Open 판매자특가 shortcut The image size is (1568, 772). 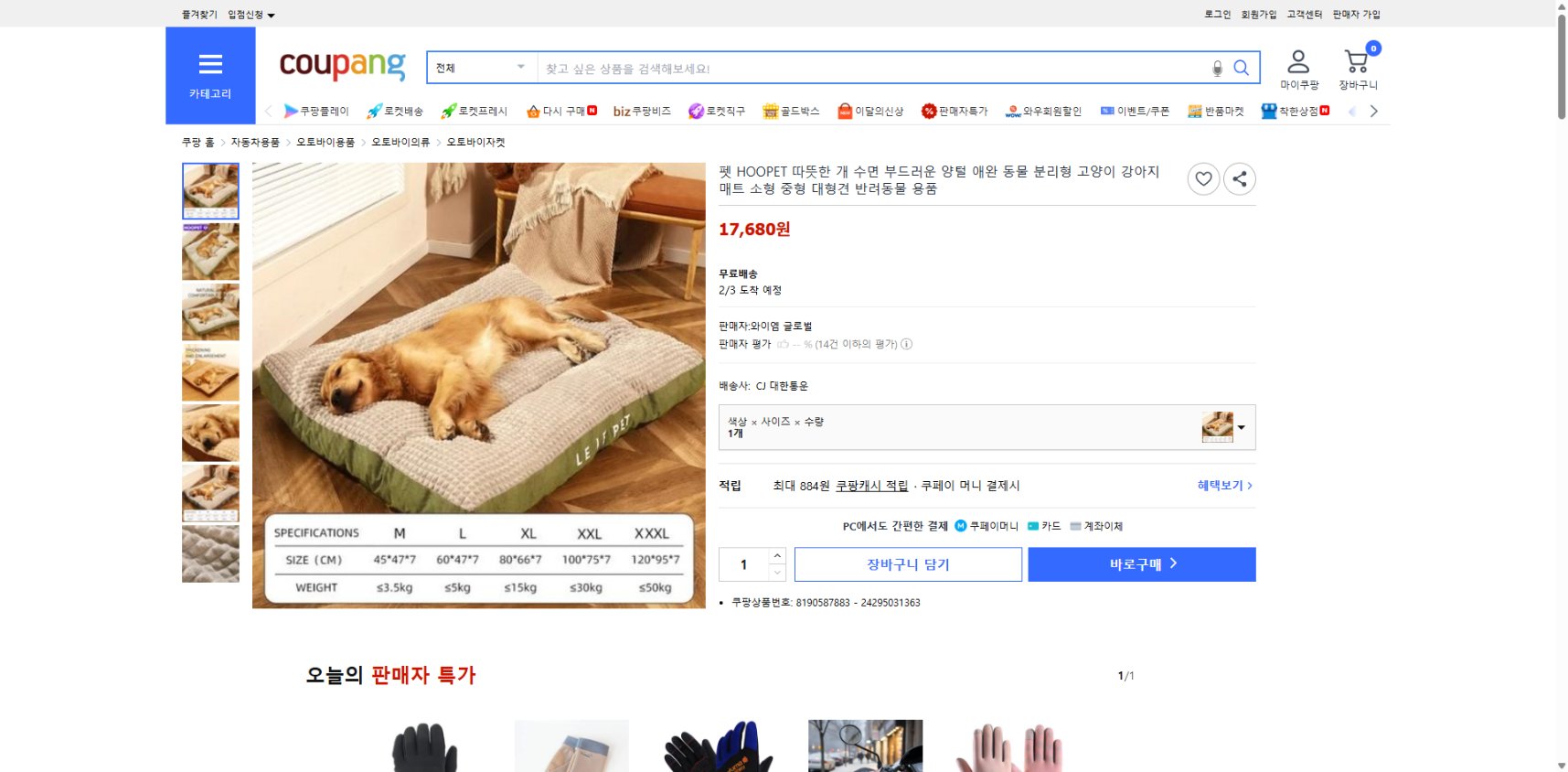(x=955, y=111)
